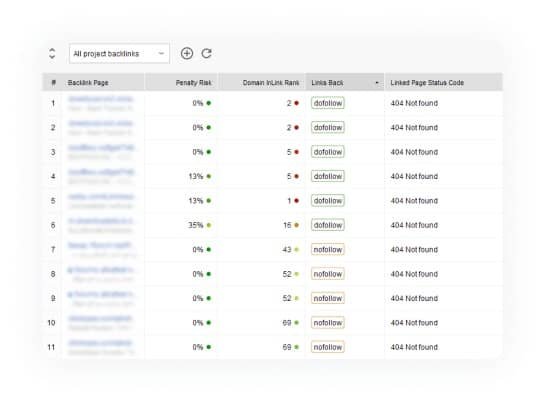The width and height of the screenshot is (545, 409).
Task: Open the backlink page link in row 3
Action: pos(101,148)
